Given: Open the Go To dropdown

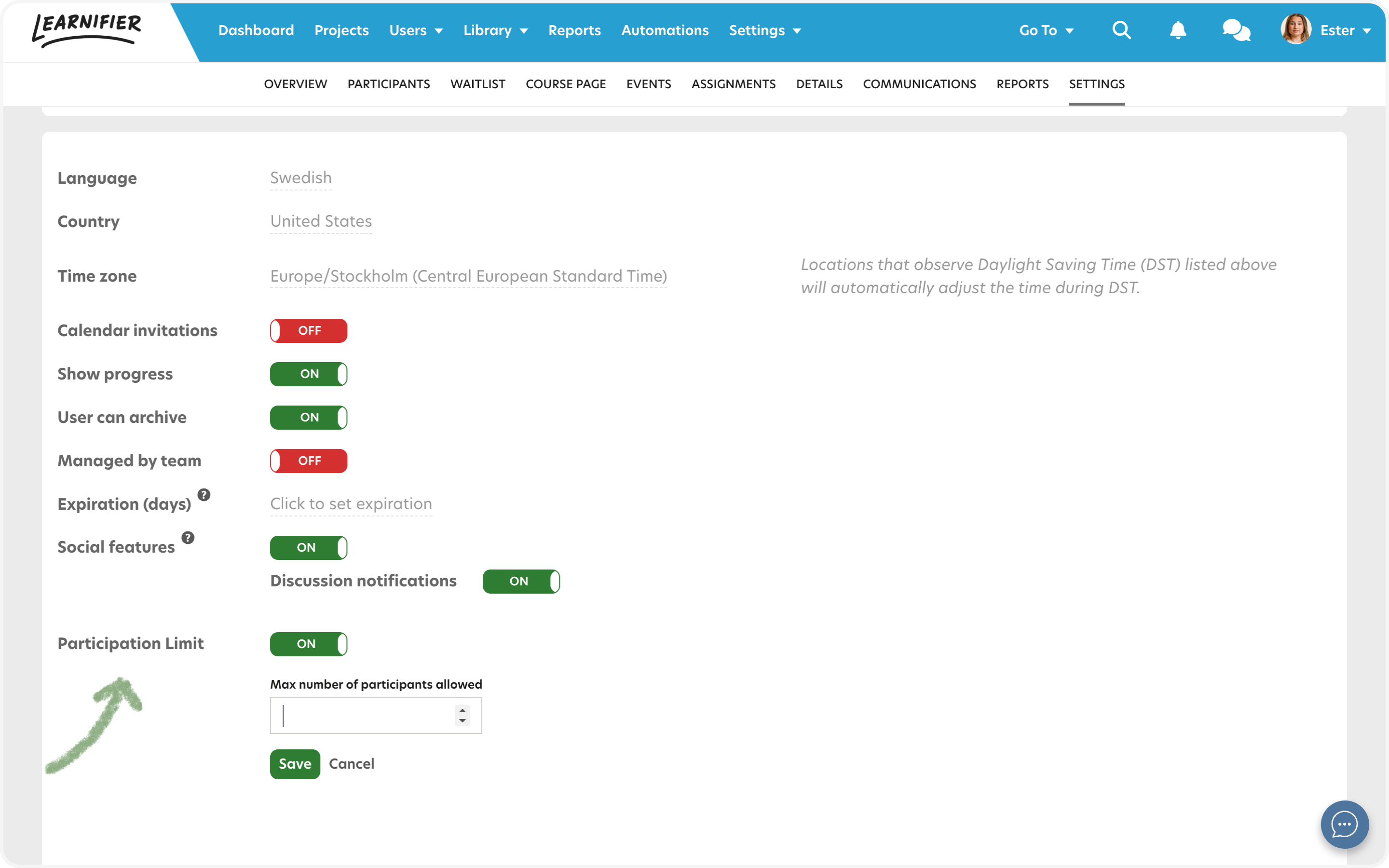Looking at the screenshot, I should (1046, 30).
